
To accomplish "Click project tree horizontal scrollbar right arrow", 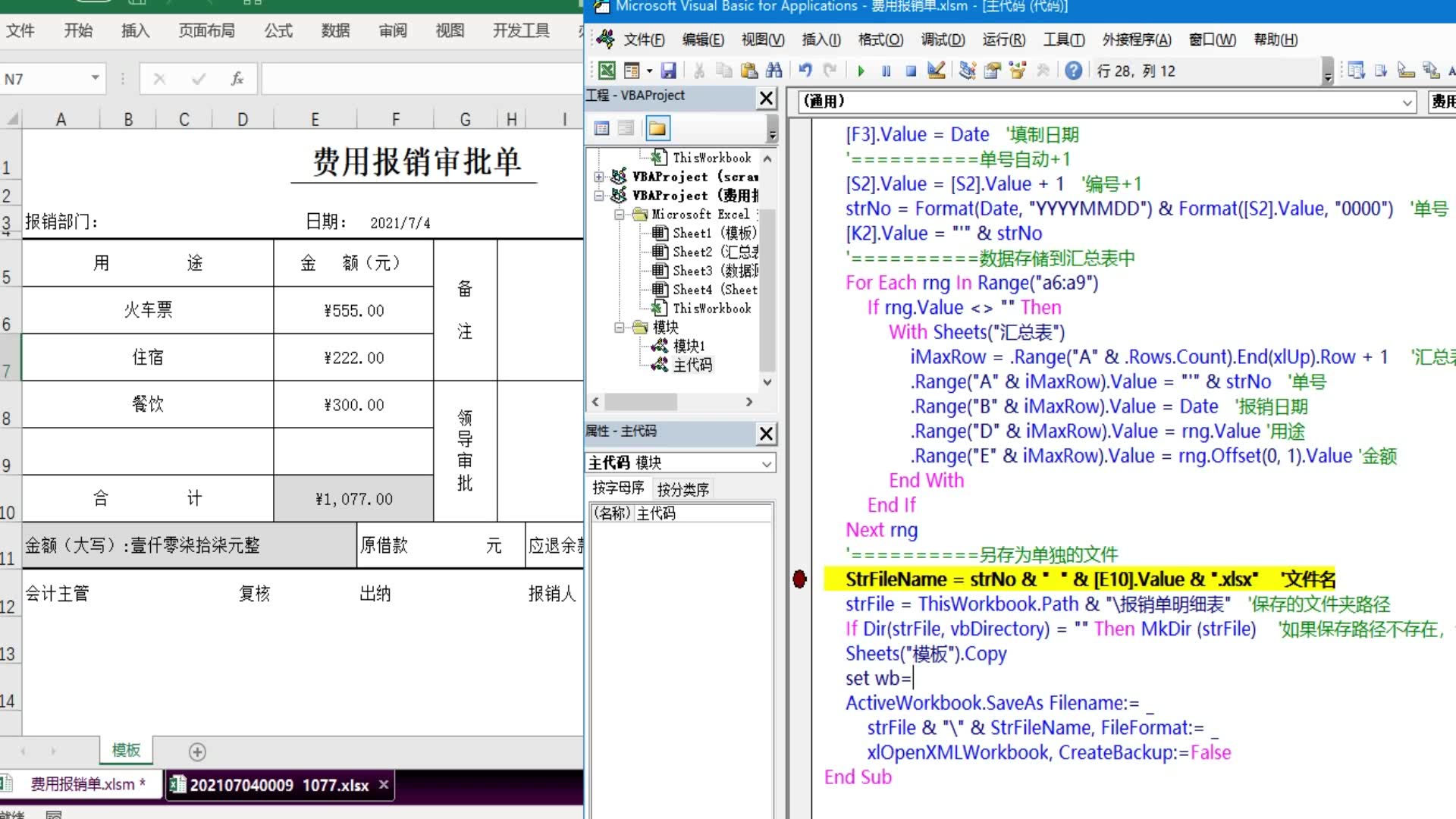I will tap(749, 402).
